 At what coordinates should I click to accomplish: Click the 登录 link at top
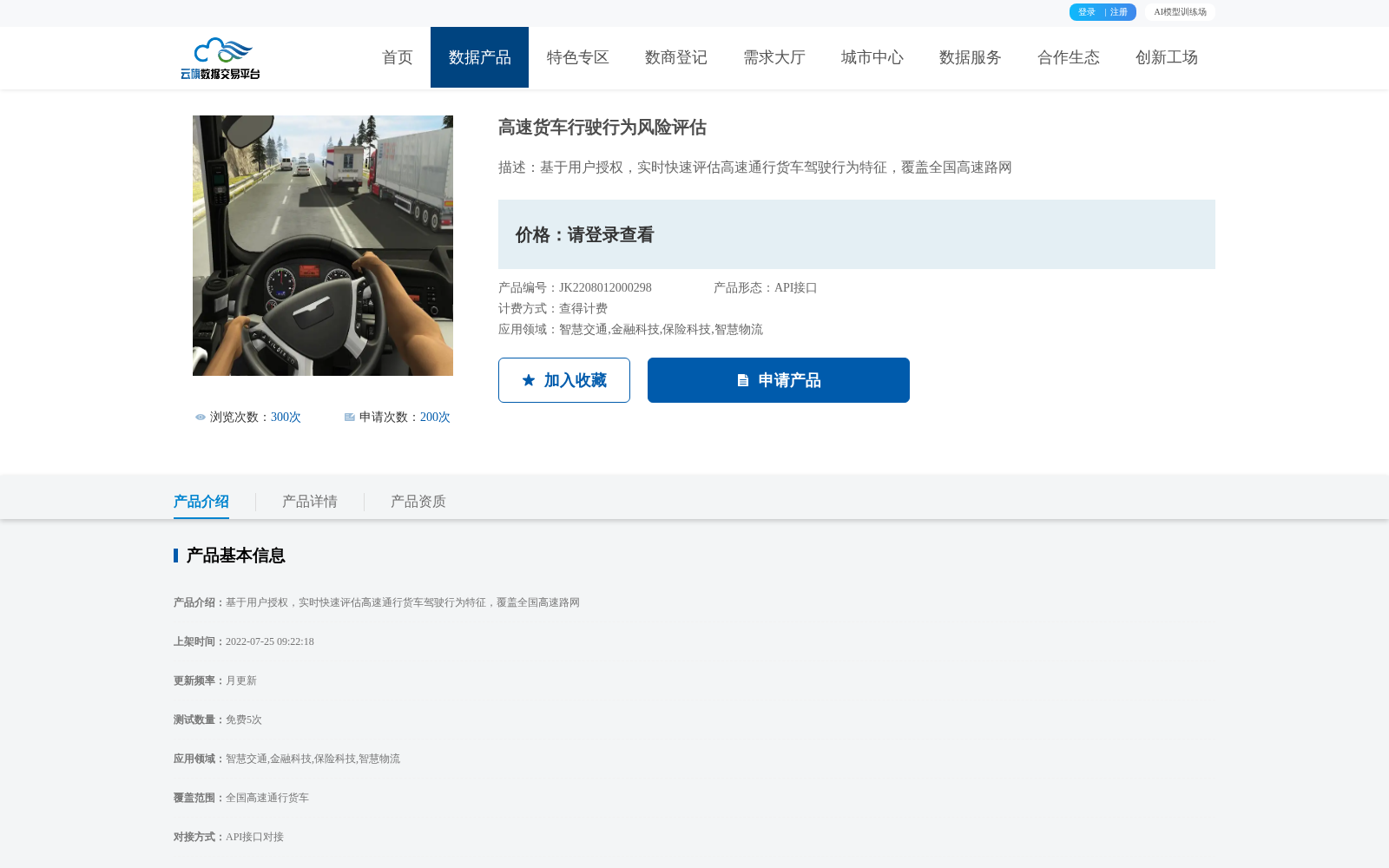pyautogui.click(x=1087, y=12)
